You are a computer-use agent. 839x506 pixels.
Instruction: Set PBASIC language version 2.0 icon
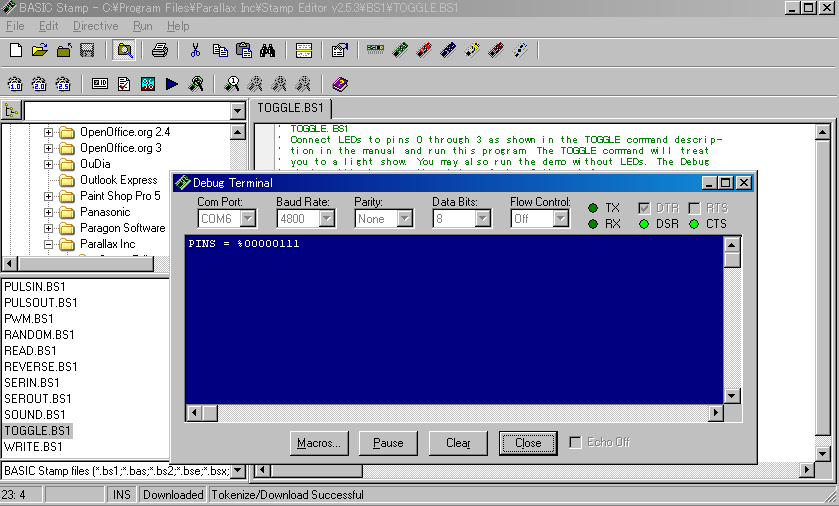click(x=39, y=83)
